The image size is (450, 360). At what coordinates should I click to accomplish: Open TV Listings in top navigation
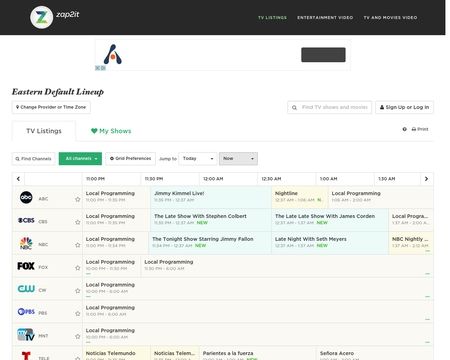(x=272, y=17)
